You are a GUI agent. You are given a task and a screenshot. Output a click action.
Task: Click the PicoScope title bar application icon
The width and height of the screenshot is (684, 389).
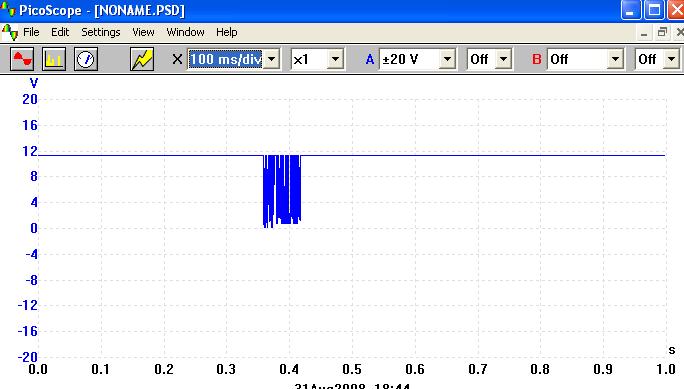8,9
